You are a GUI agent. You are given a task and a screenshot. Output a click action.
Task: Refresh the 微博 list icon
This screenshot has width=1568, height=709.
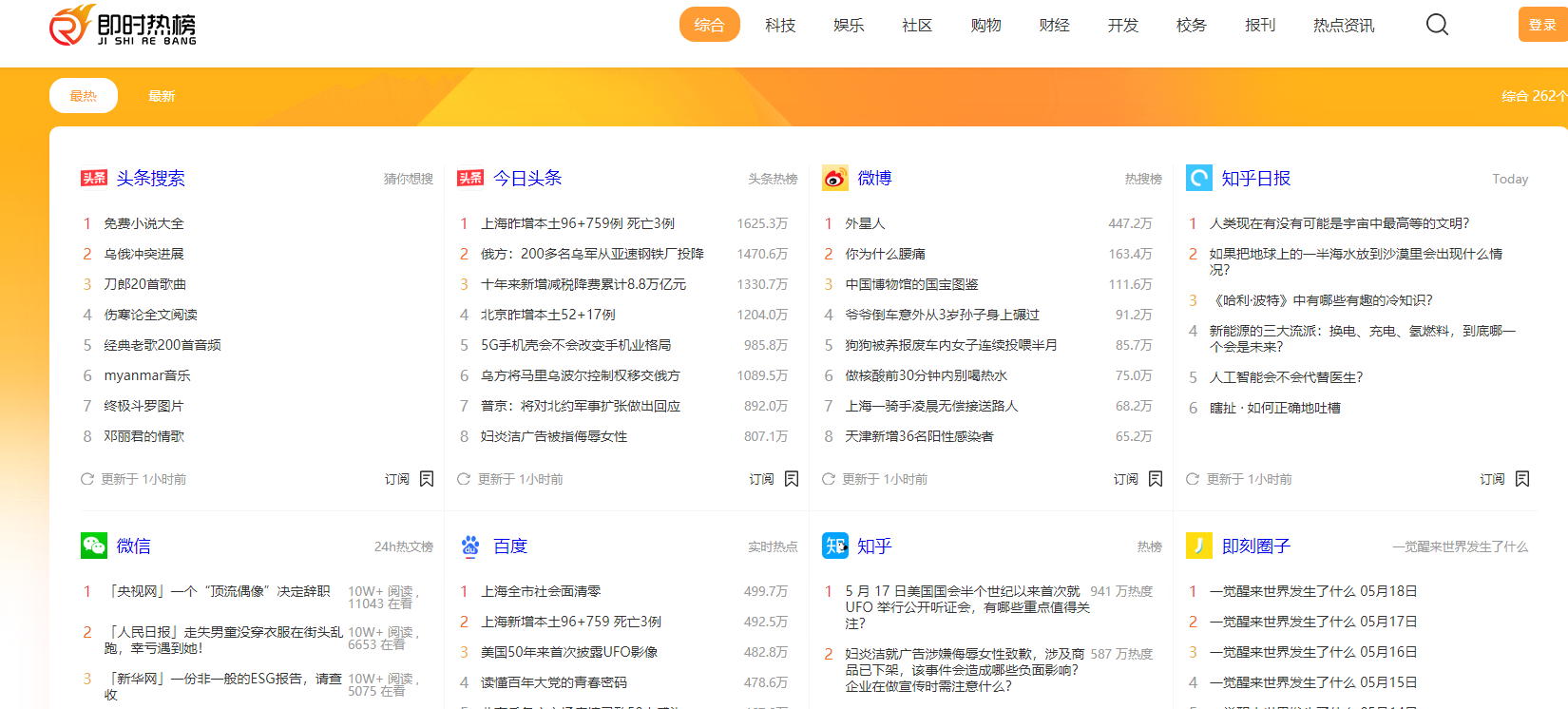click(829, 479)
